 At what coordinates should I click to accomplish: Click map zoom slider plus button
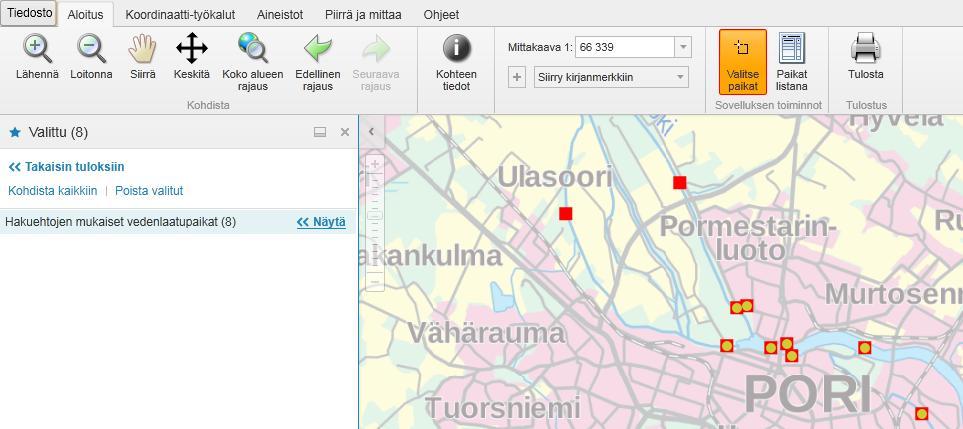375,164
